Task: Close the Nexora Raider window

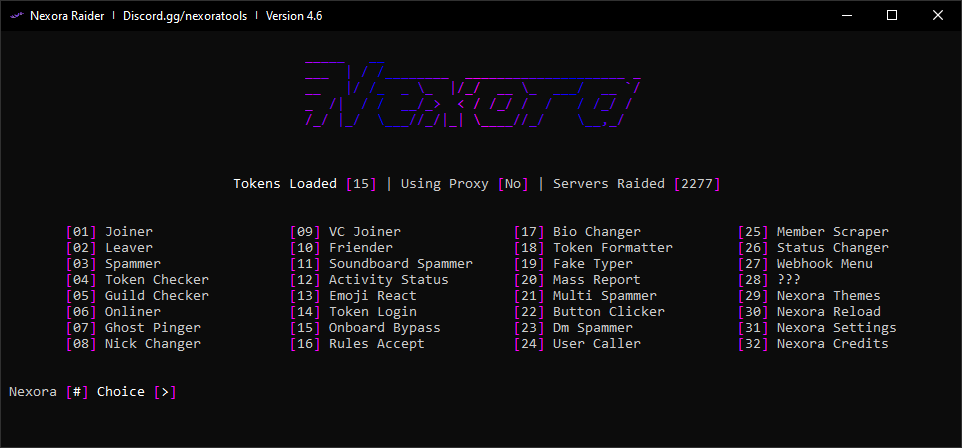Action: [938, 15]
